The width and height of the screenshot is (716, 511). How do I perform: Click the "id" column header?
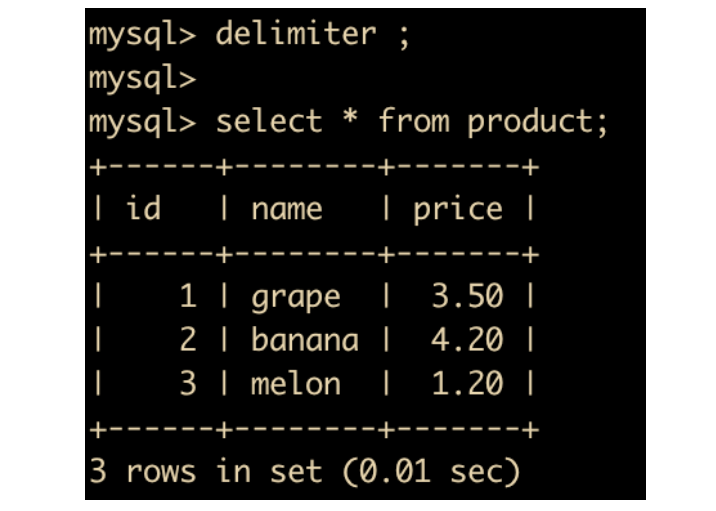click(143, 209)
